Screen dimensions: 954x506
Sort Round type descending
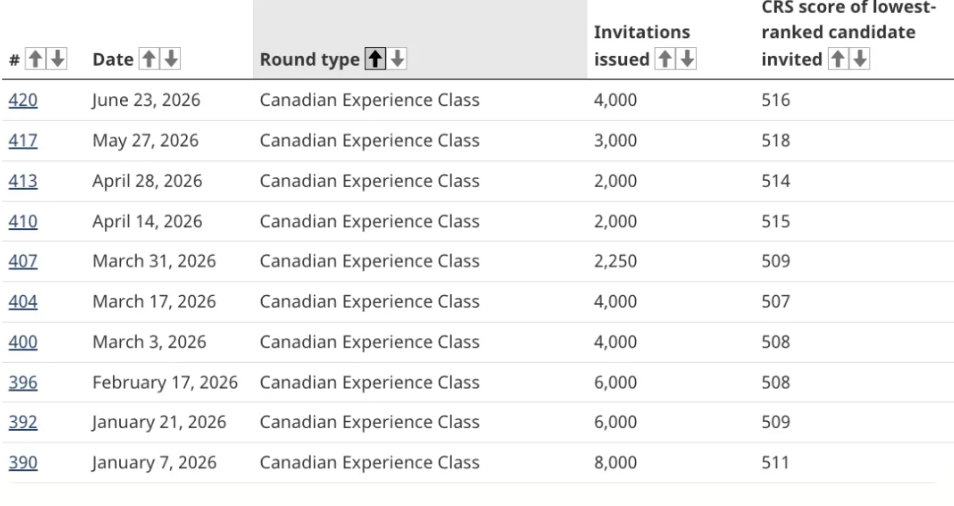(397, 59)
